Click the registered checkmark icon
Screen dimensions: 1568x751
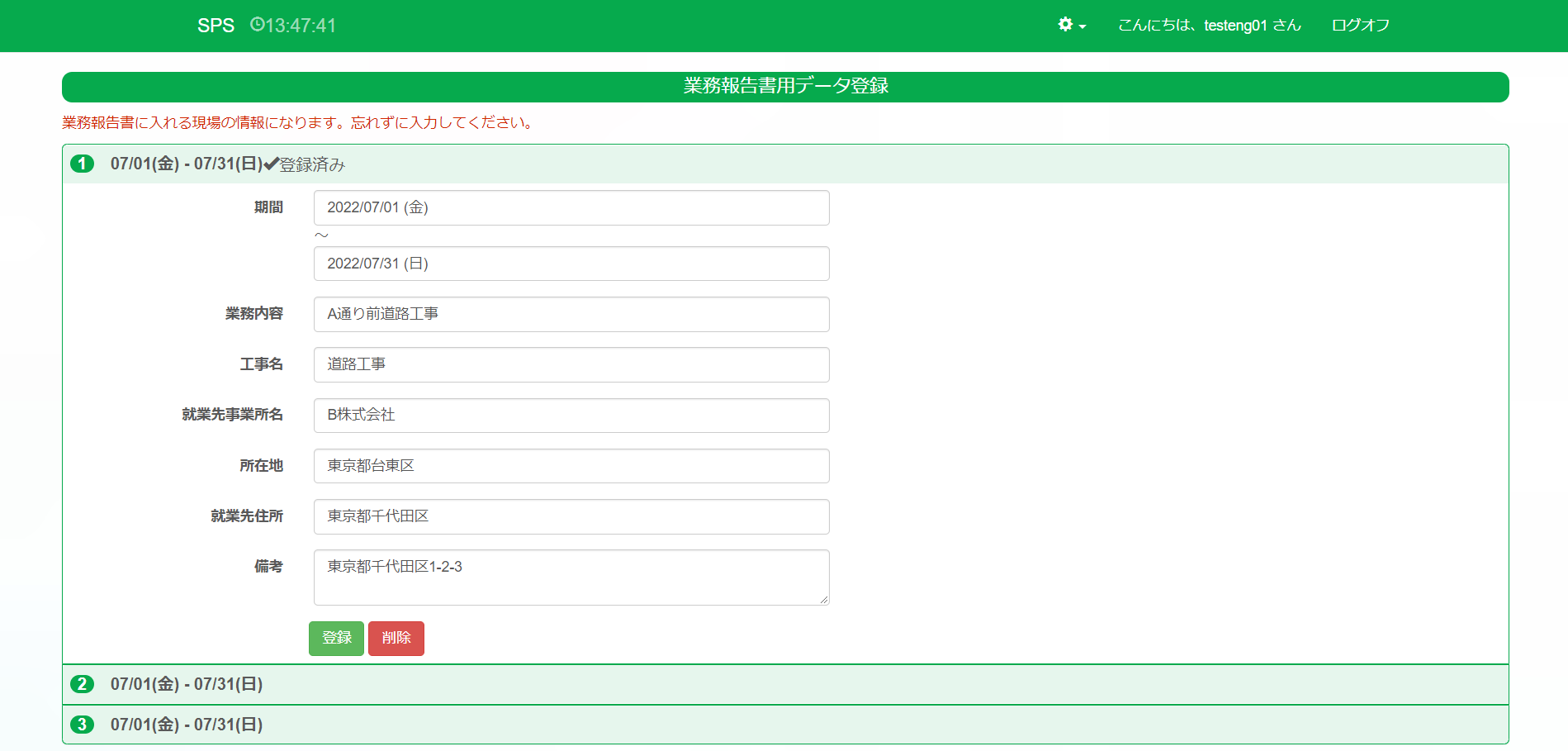pyautogui.click(x=271, y=164)
